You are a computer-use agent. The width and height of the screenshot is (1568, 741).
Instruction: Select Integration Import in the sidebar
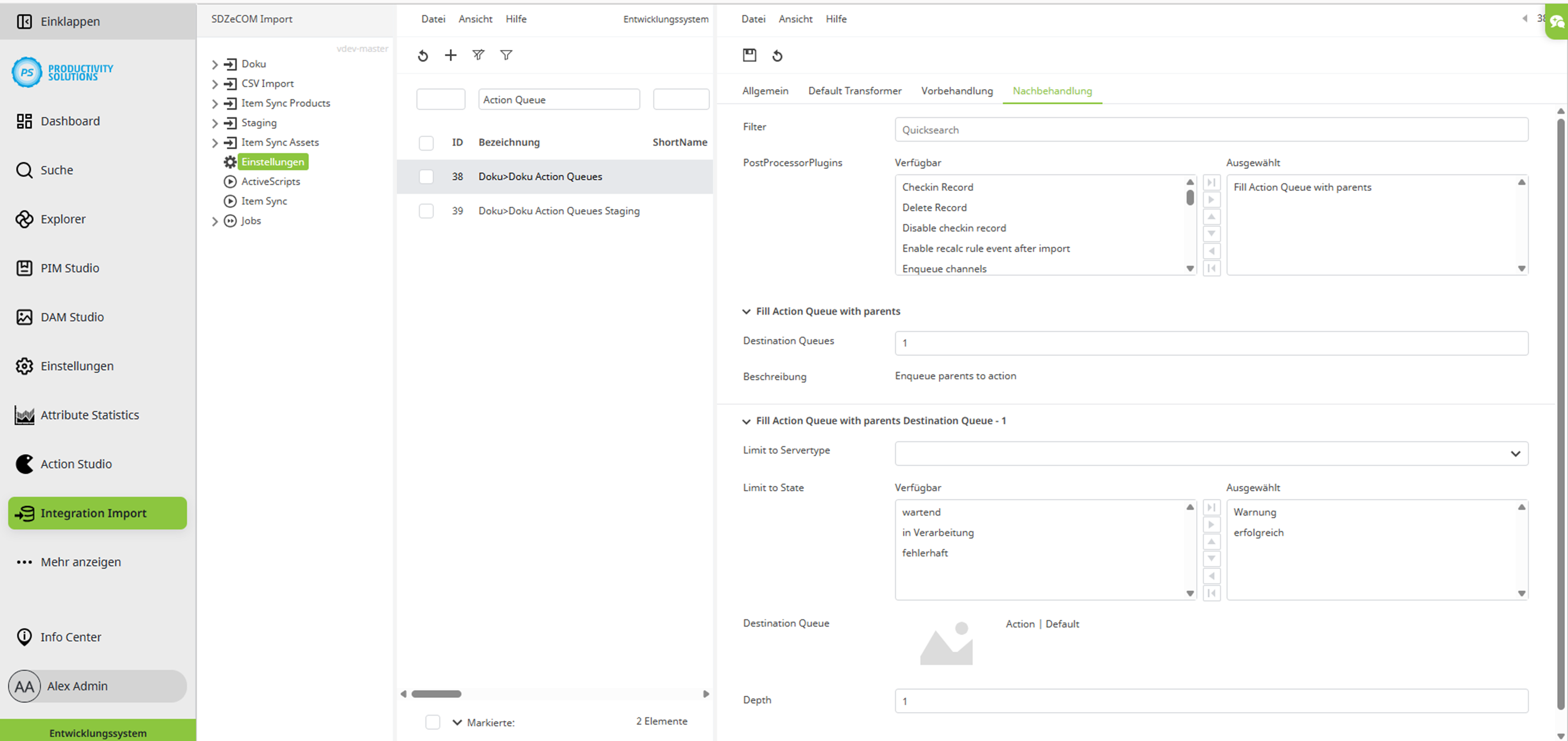point(97,513)
